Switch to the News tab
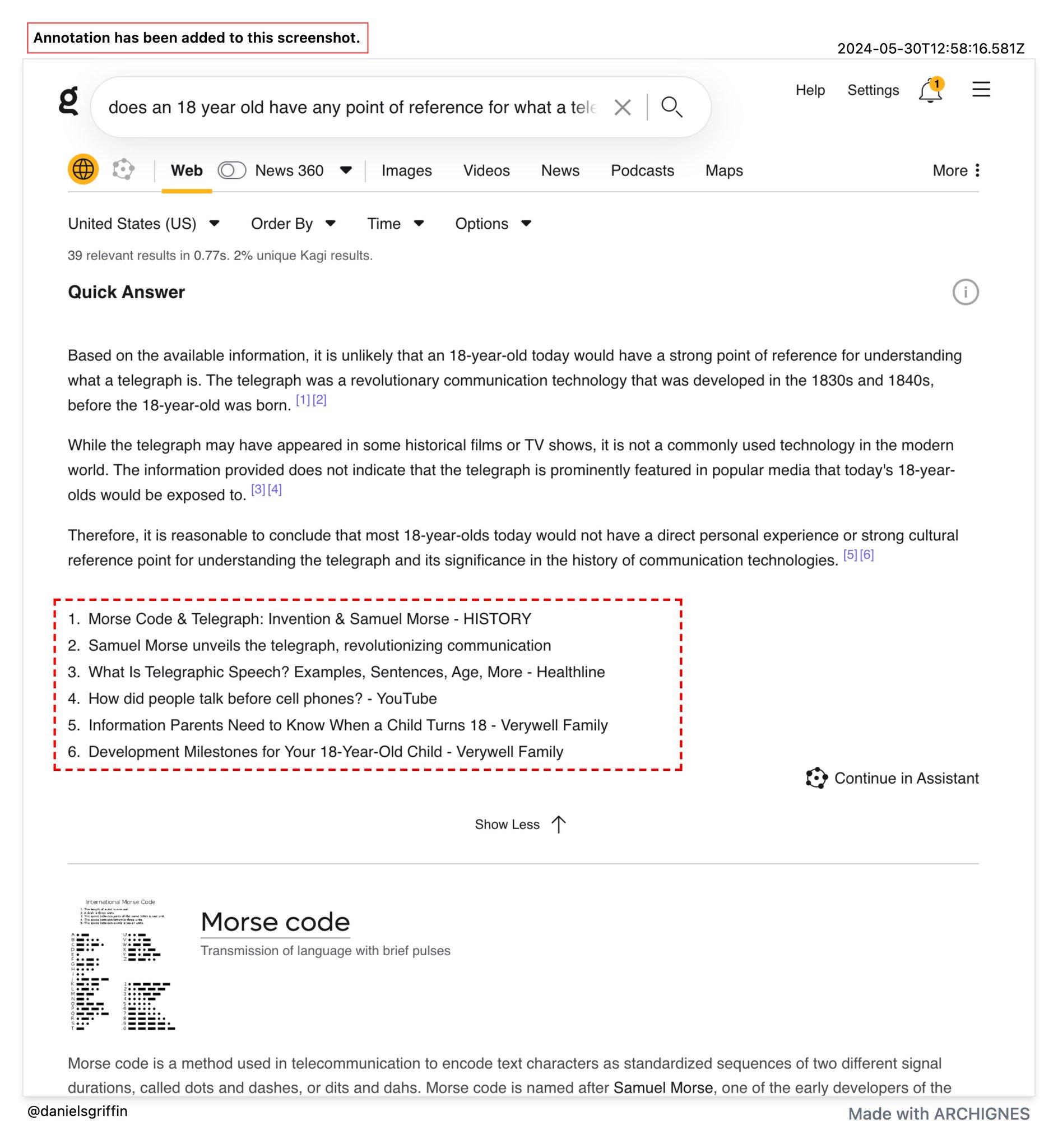 [560, 170]
